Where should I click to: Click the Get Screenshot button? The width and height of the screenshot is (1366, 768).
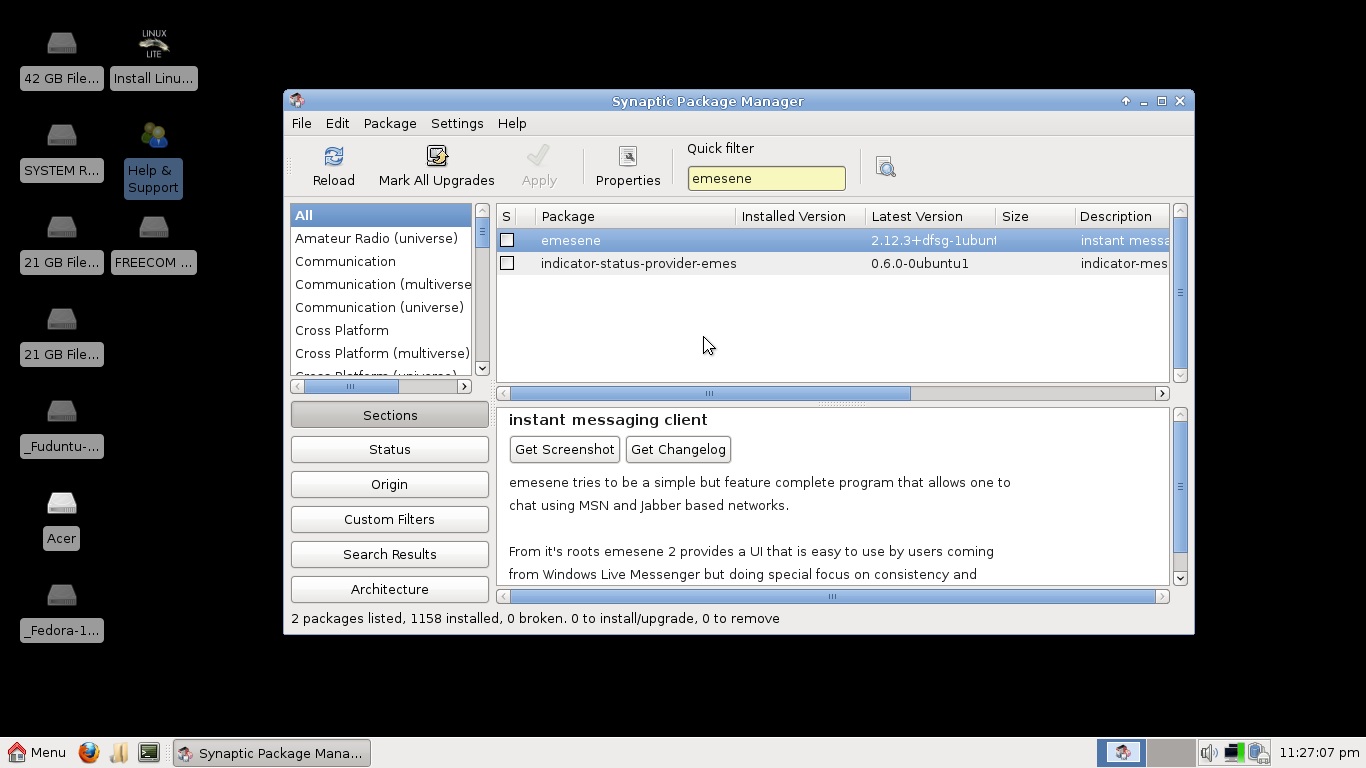[x=564, y=449]
